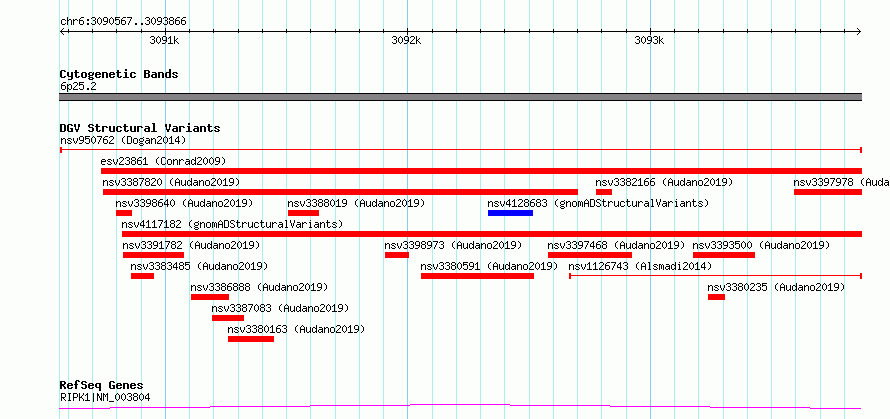Click the 3093k ruler position
Viewport: 890px width, 419px height.
(649, 40)
